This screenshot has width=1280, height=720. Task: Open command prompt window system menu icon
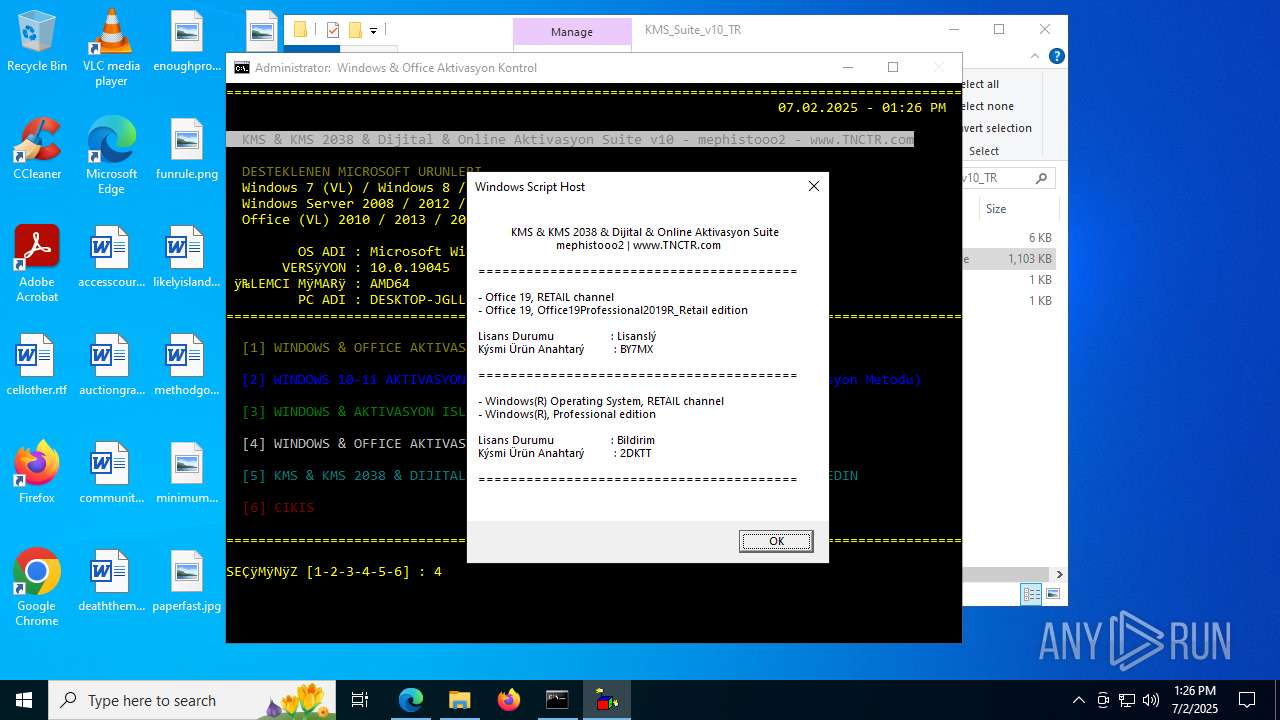(242, 68)
